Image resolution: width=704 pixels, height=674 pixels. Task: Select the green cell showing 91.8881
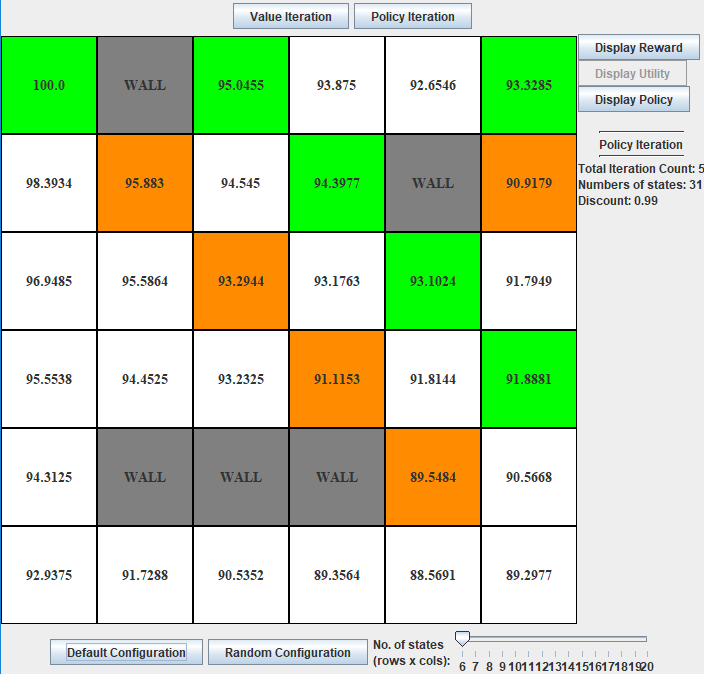click(x=529, y=380)
